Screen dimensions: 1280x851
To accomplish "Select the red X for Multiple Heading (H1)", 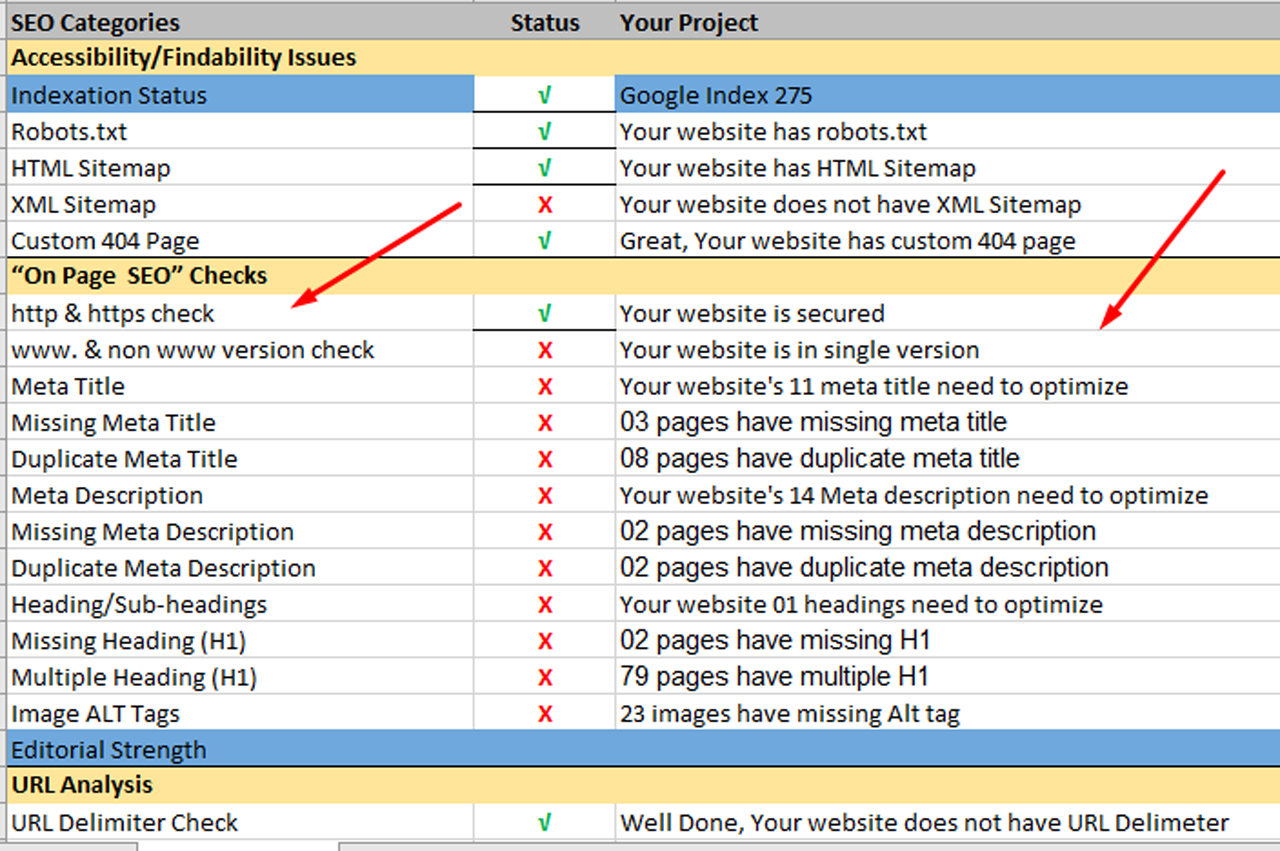I will pos(545,678).
